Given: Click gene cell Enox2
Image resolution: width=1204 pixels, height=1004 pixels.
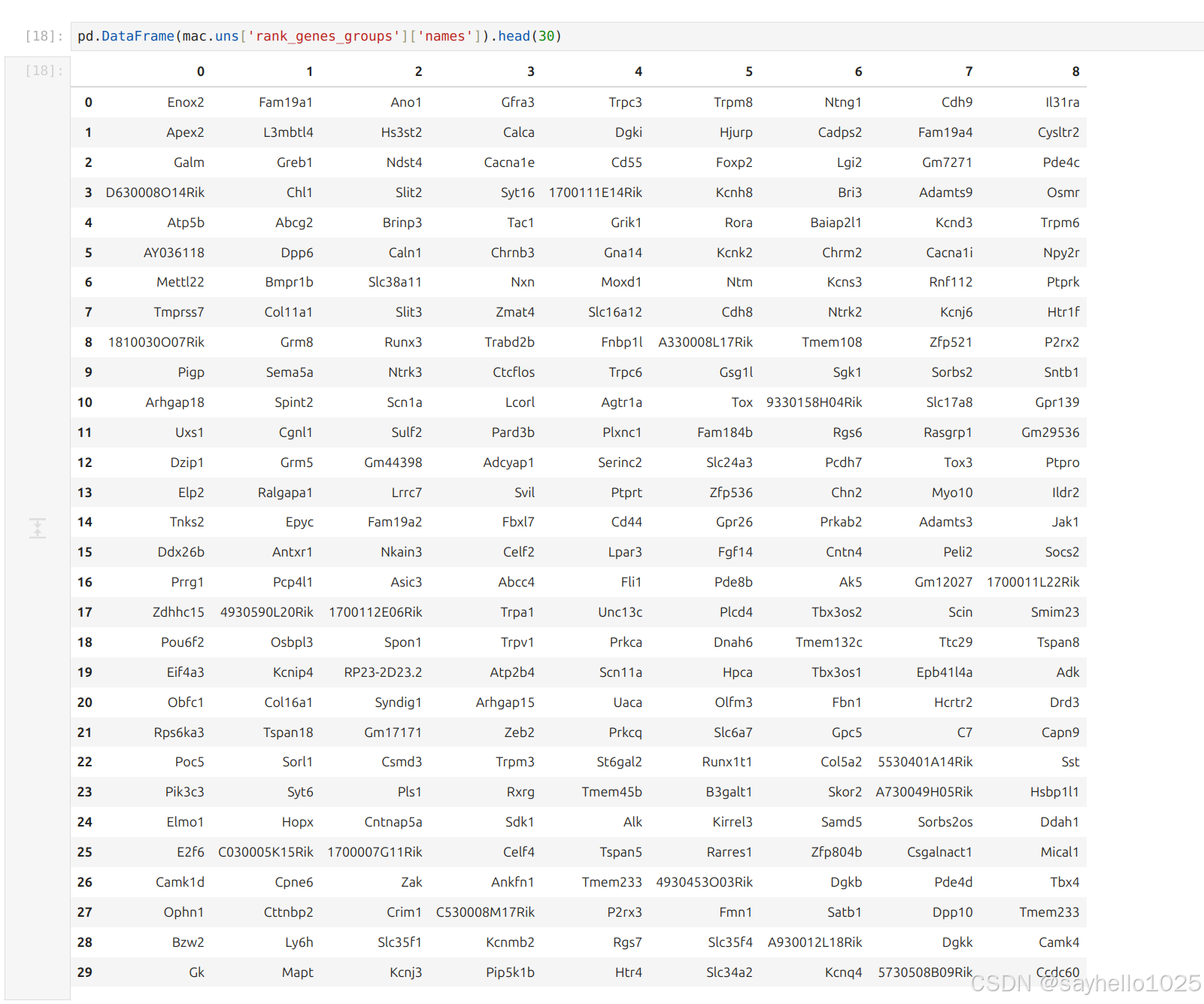Looking at the screenshot, I should (186, 102).
